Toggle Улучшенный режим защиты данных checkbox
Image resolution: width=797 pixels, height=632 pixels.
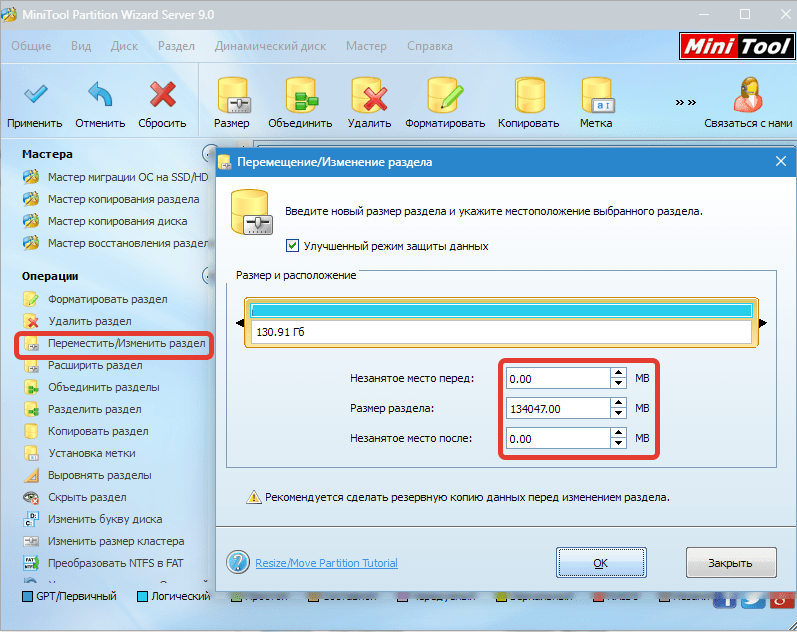tap(292, 246)
